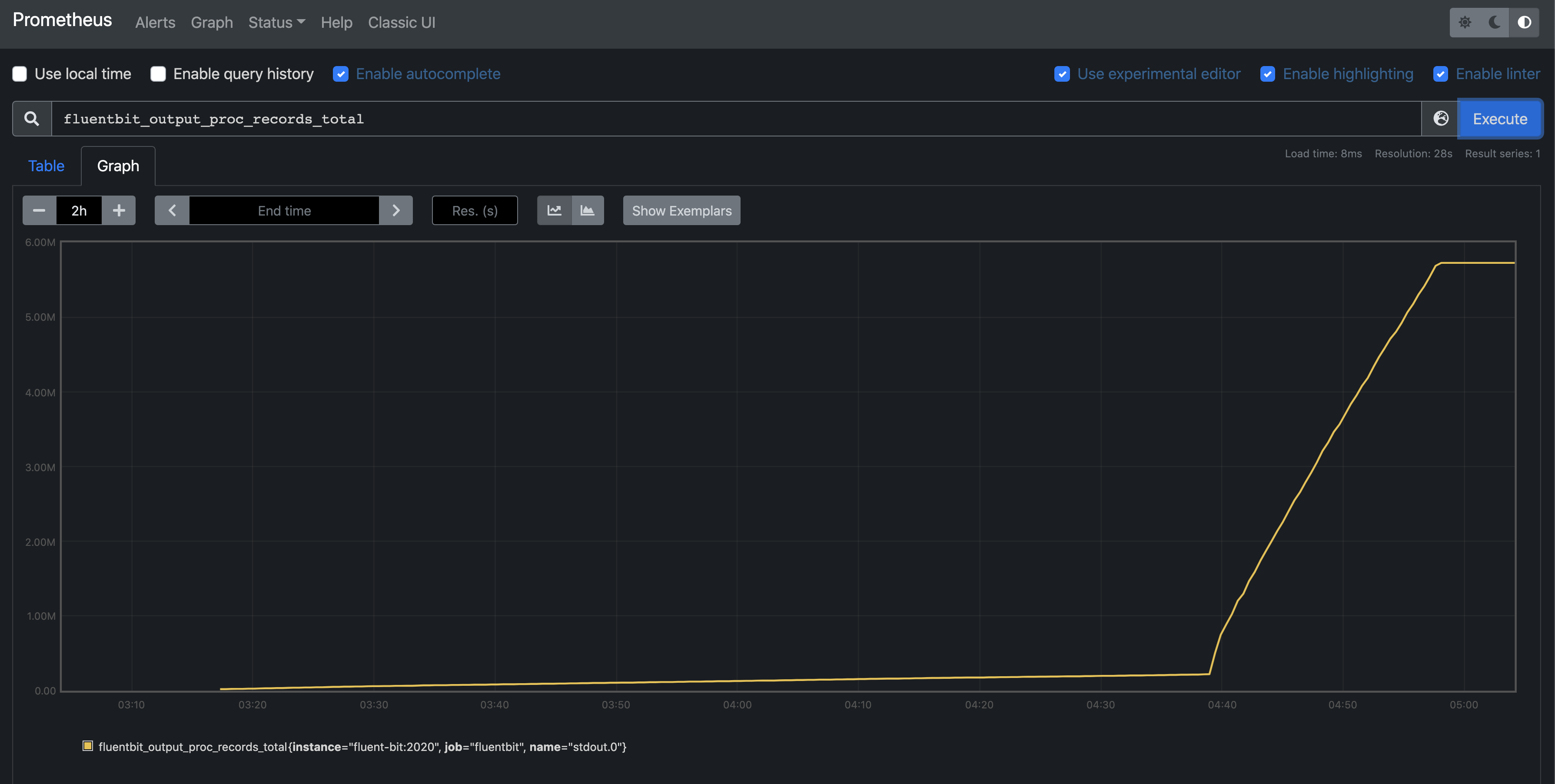Click the yellow series legend swatch

[87, 746]
